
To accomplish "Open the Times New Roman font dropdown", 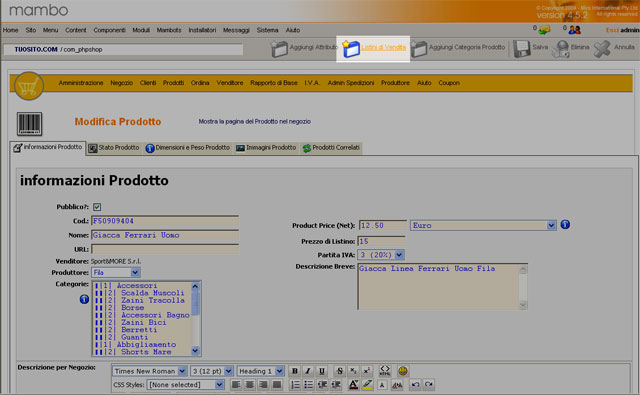I will point(149,371).
